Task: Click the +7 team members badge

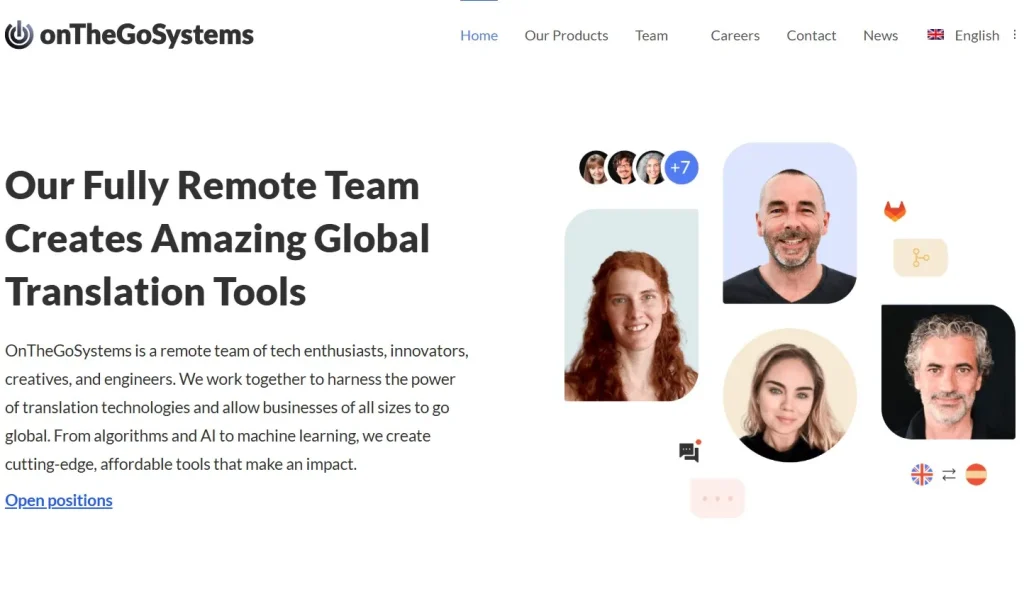Action: (681, 168)
